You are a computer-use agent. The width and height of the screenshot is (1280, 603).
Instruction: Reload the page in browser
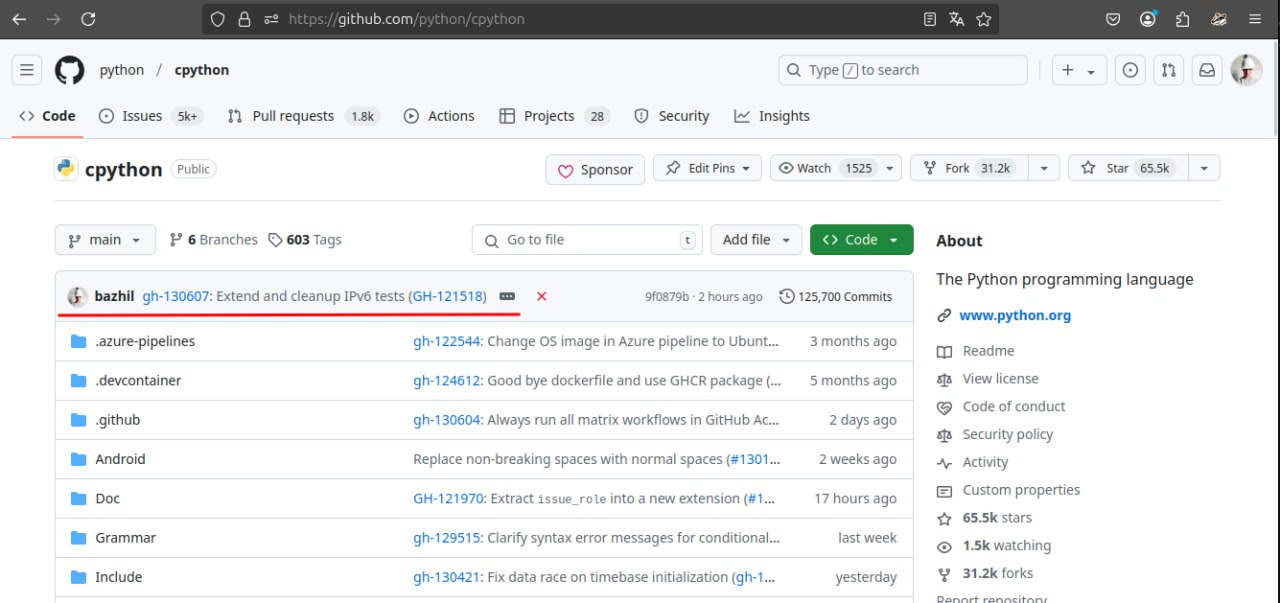(88, 19)
